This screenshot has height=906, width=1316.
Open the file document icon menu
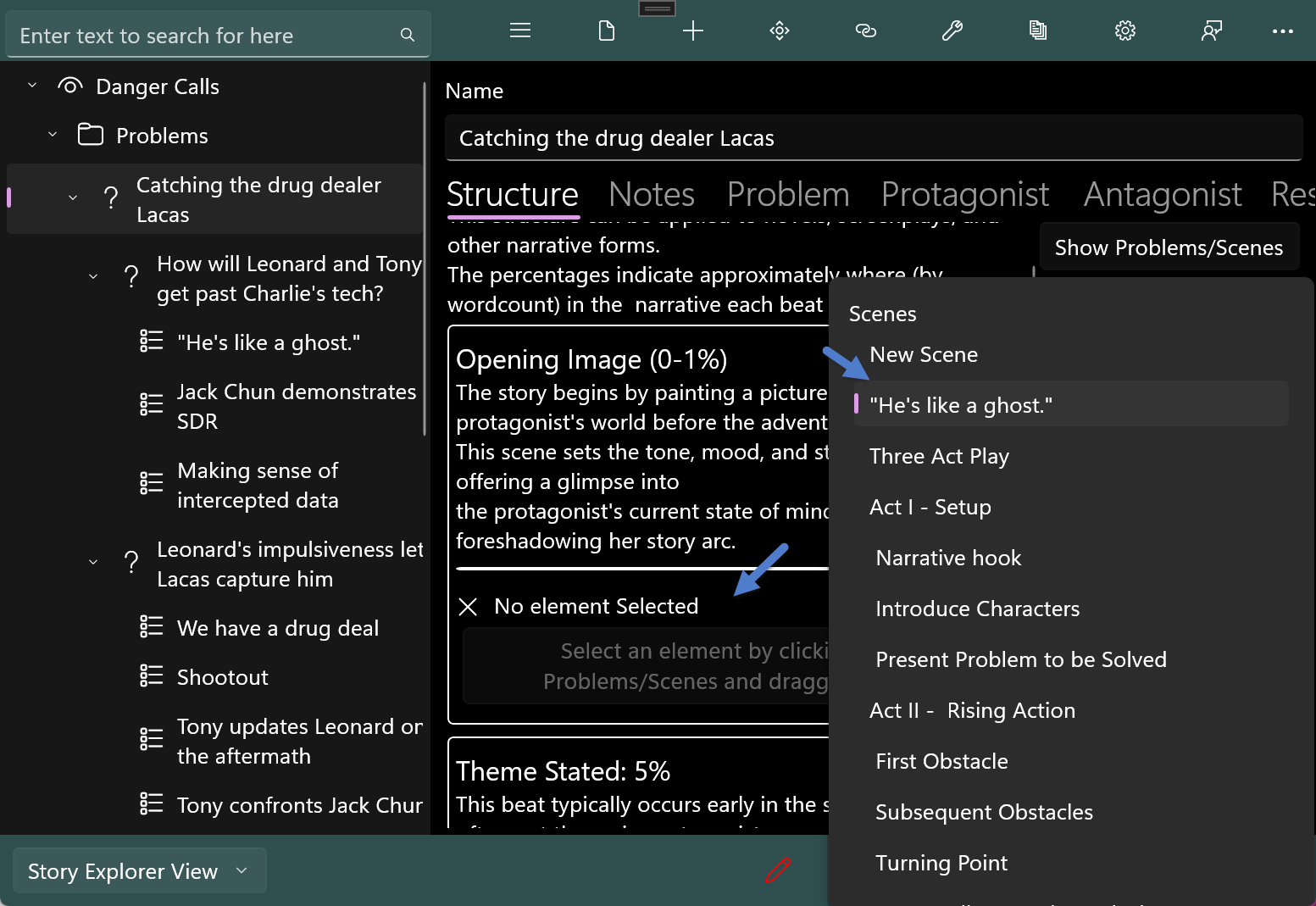click(x=607, y=31)
